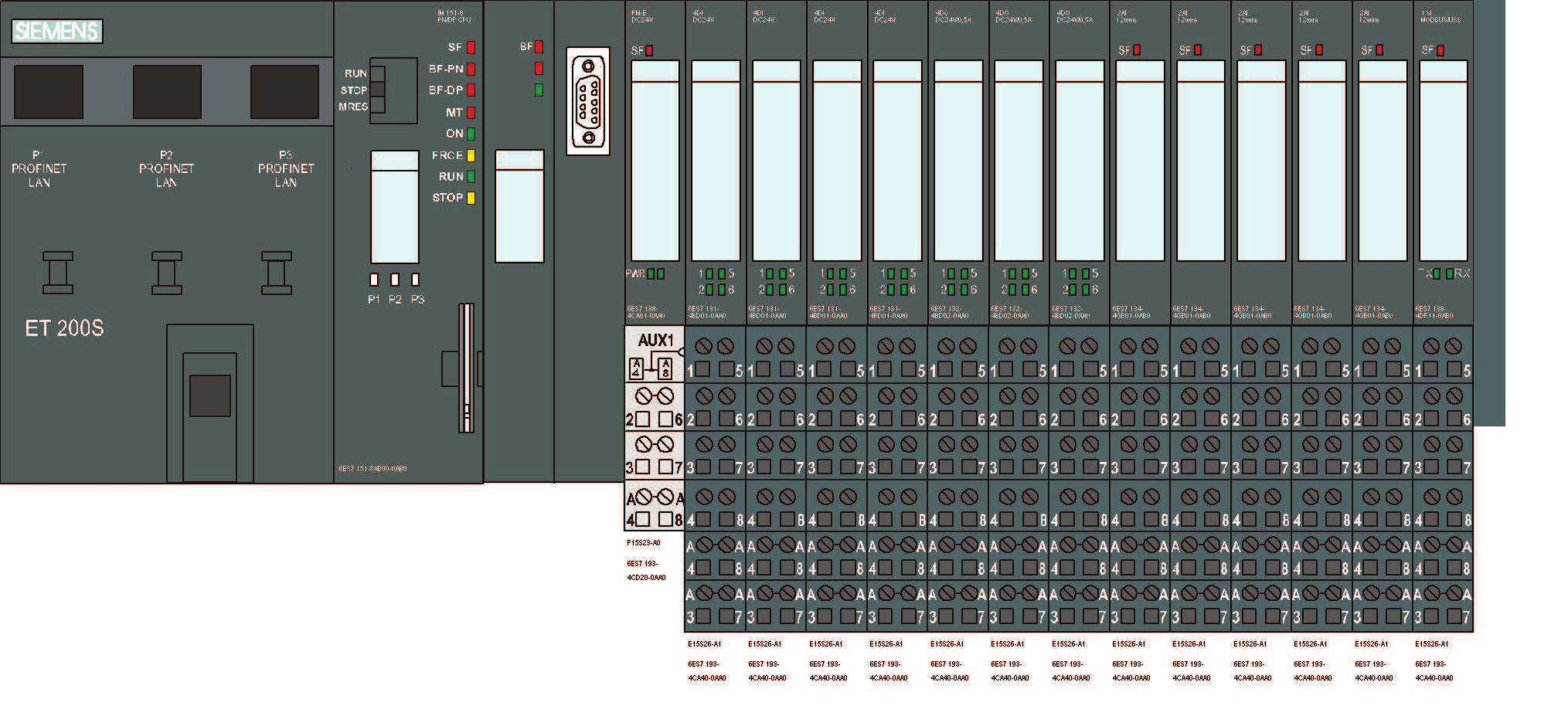Toggle the RUN/STOP/MRES mode selector switch
Viewport: 1568px width, 706px height.
(x=378, y=91)
